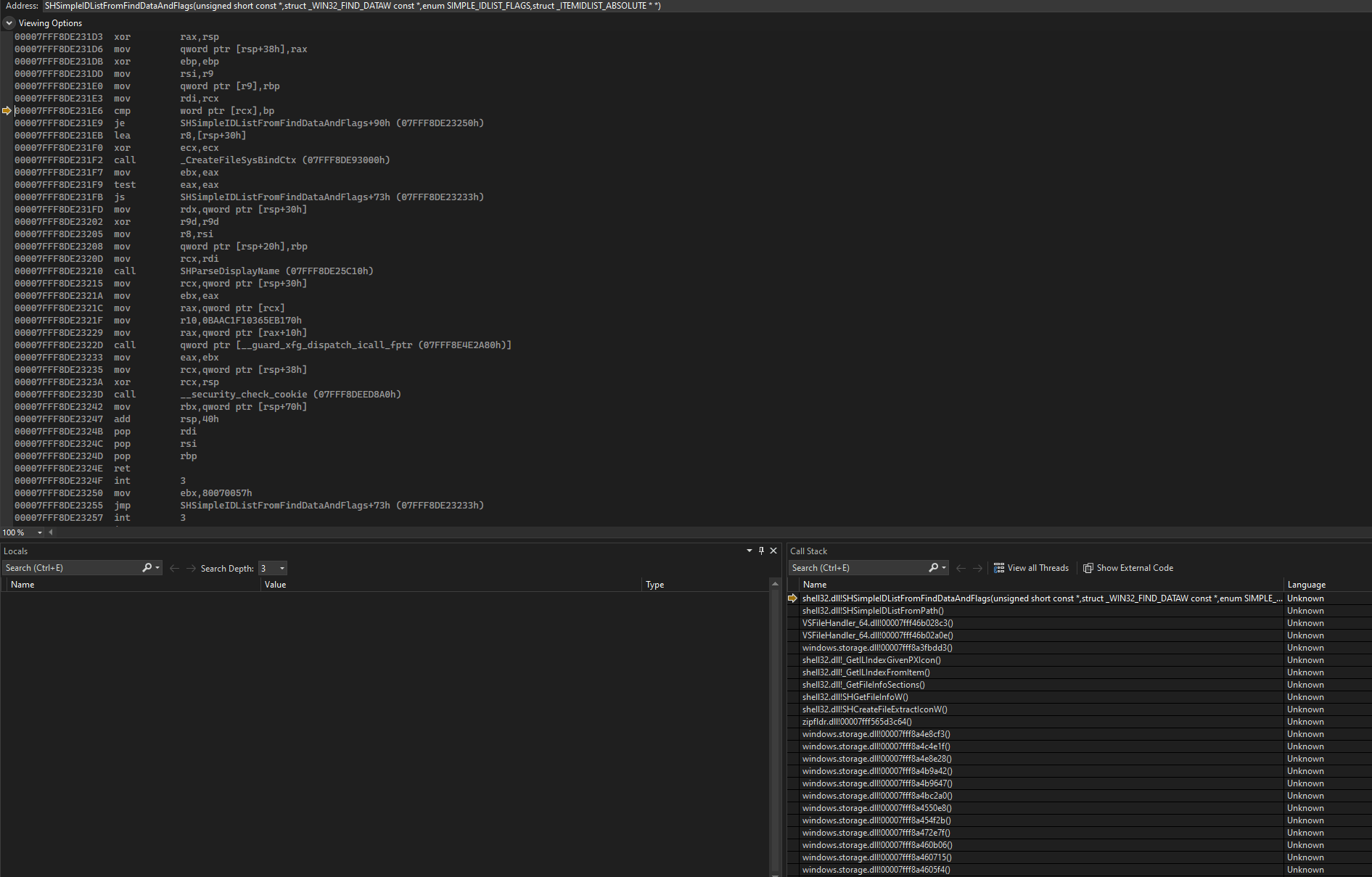
Task: Toggle Show External Code
Action: [1128, 568]
